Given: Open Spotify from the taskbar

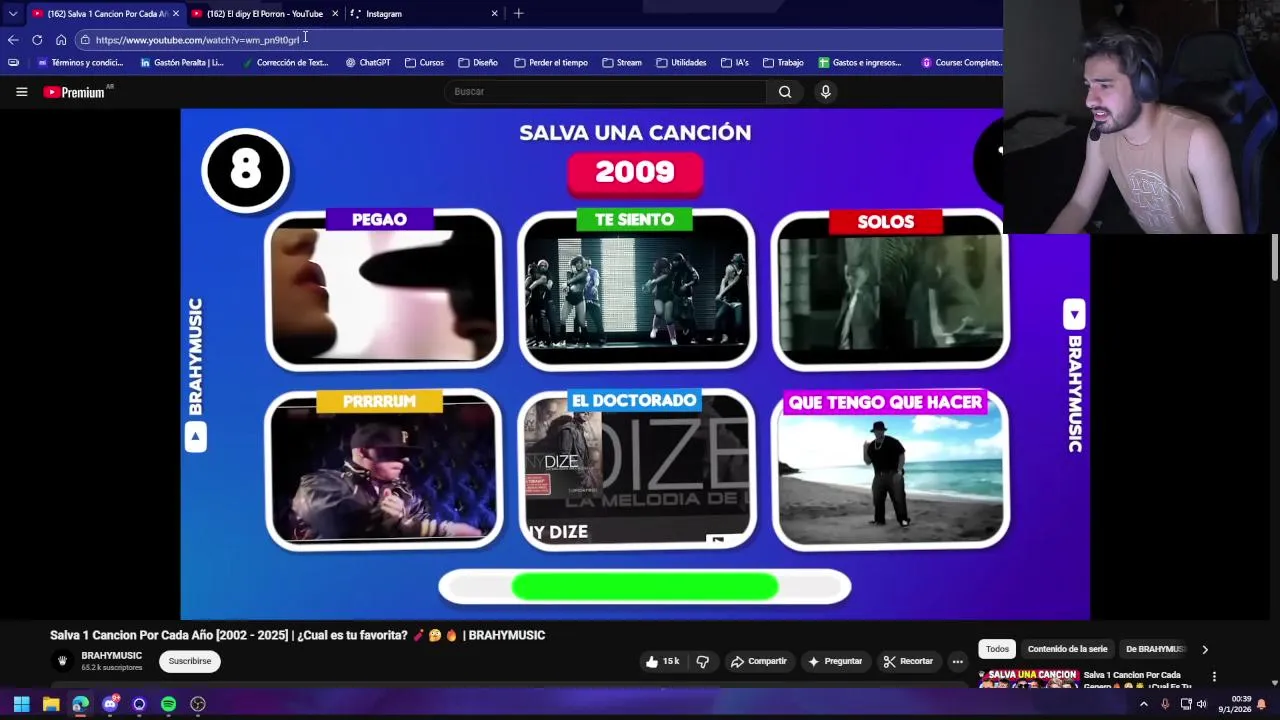Looking at the screenshot, I should point(168,704).
